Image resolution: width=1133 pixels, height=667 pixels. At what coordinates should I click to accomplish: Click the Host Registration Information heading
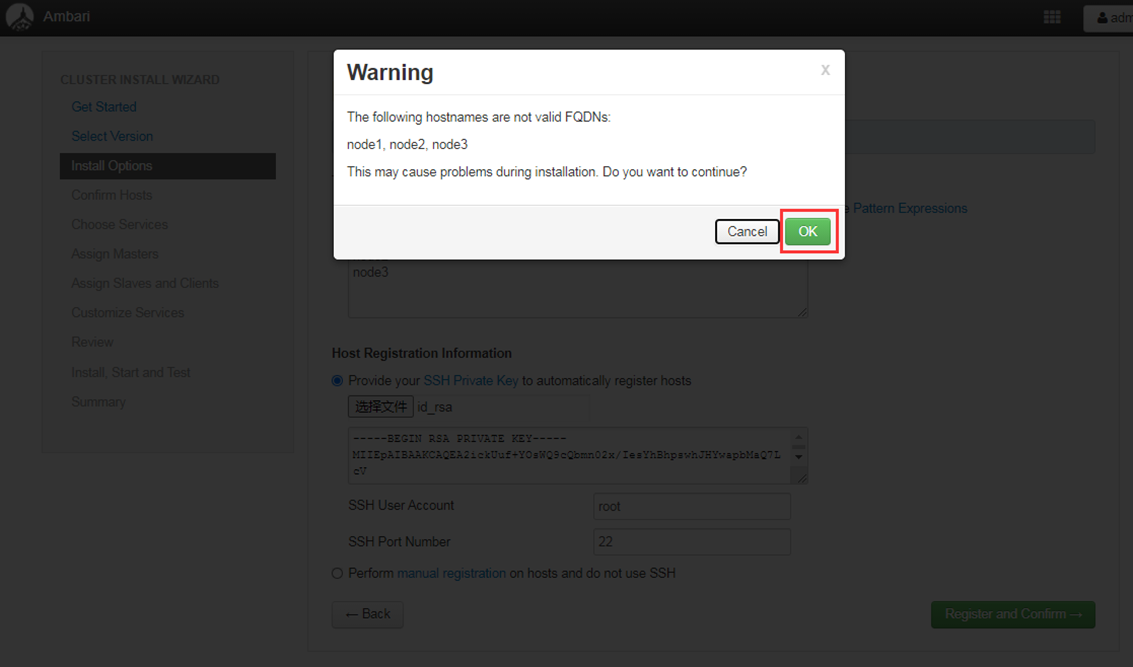click(421, 353)
